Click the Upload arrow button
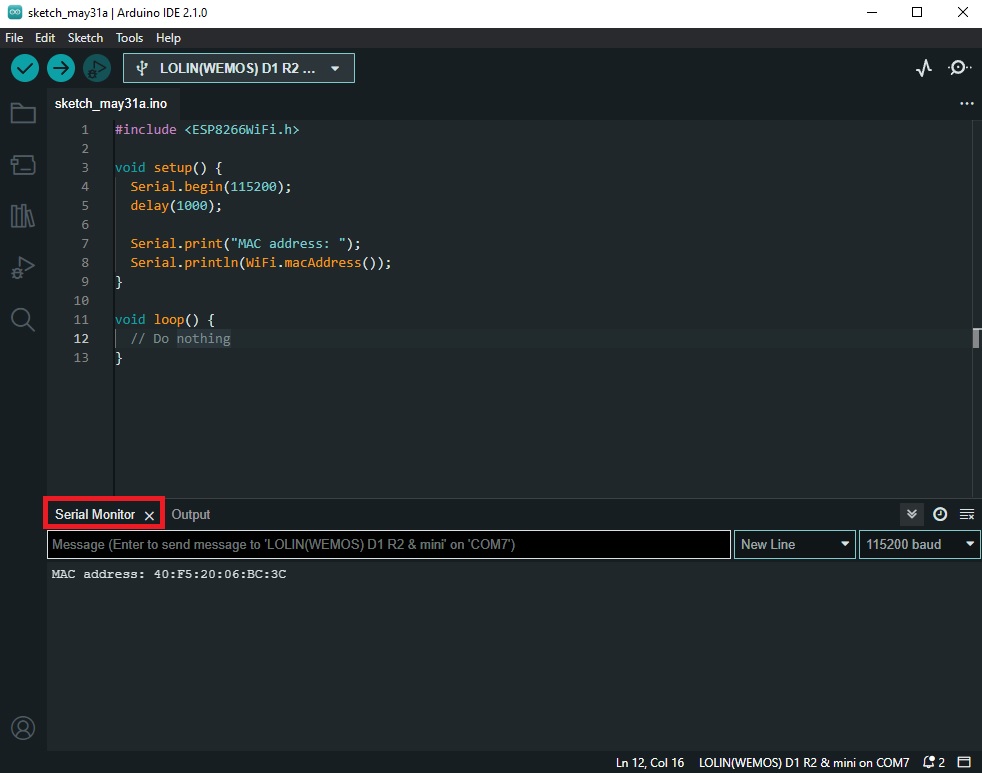This screenshot has height=773, width=982. tap(61, 68)
